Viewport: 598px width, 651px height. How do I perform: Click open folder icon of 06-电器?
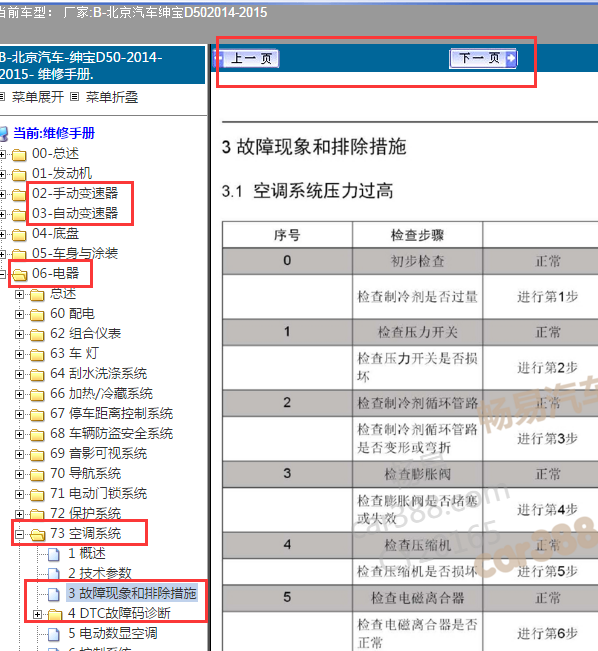click(x=19, y=274)
